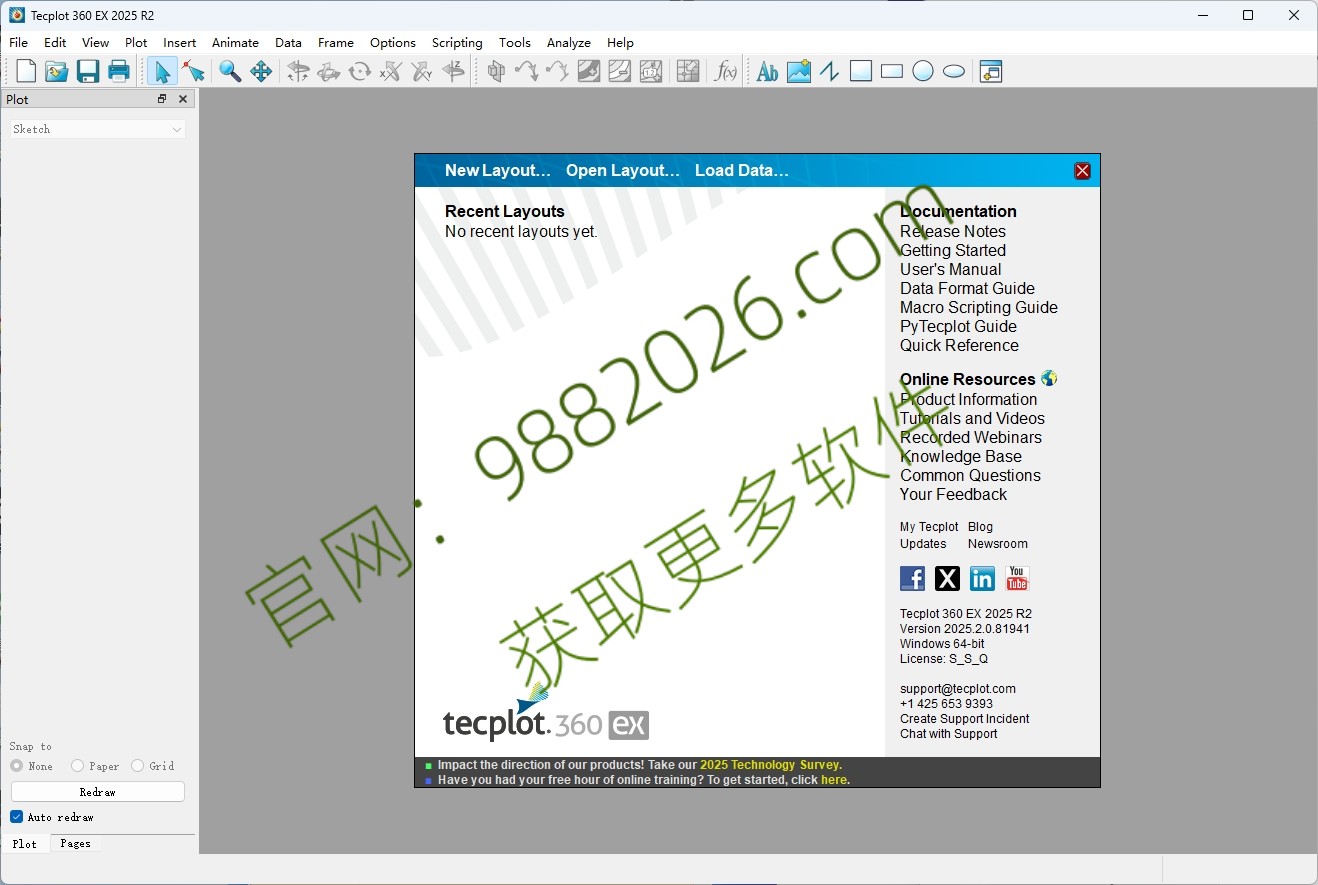
Task: Select the Add Streamtrace tool
Action: pos(527,71)
